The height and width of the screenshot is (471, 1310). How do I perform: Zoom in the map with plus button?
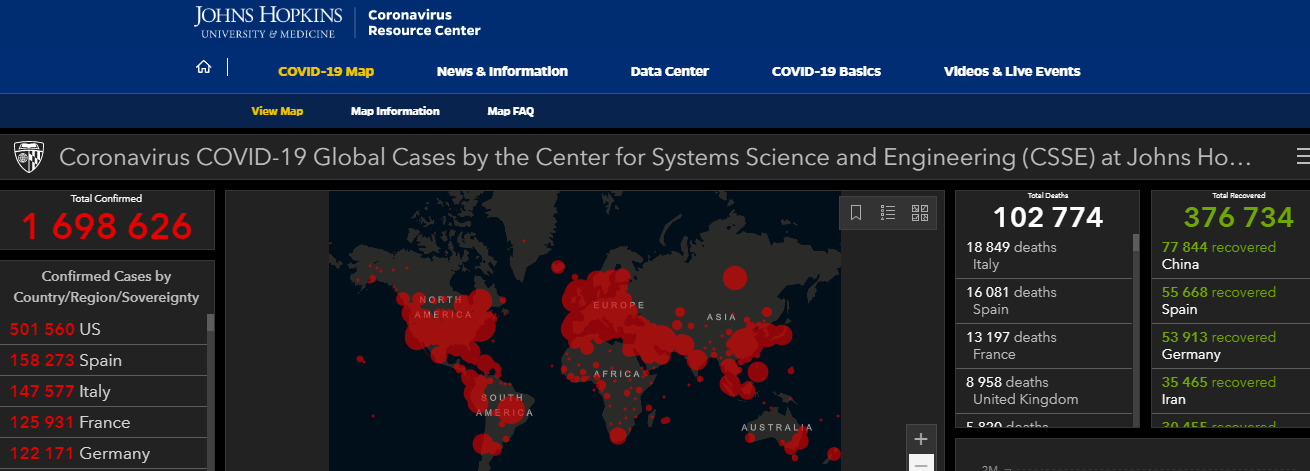[921, 439]
